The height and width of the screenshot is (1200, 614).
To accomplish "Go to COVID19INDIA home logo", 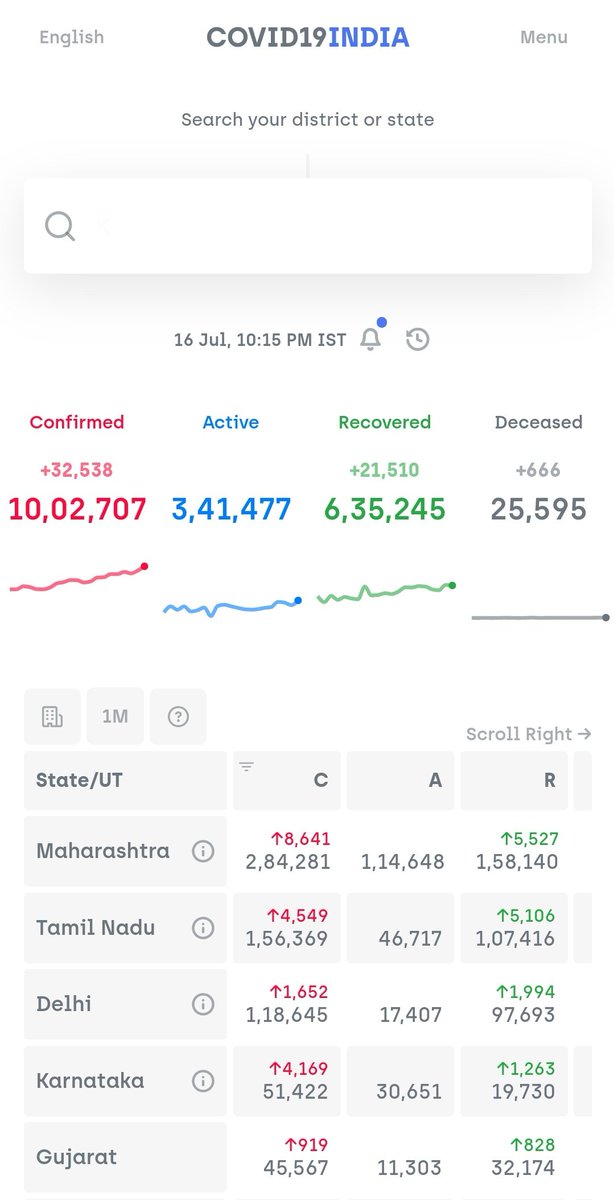I will click(x=308, y=38).
